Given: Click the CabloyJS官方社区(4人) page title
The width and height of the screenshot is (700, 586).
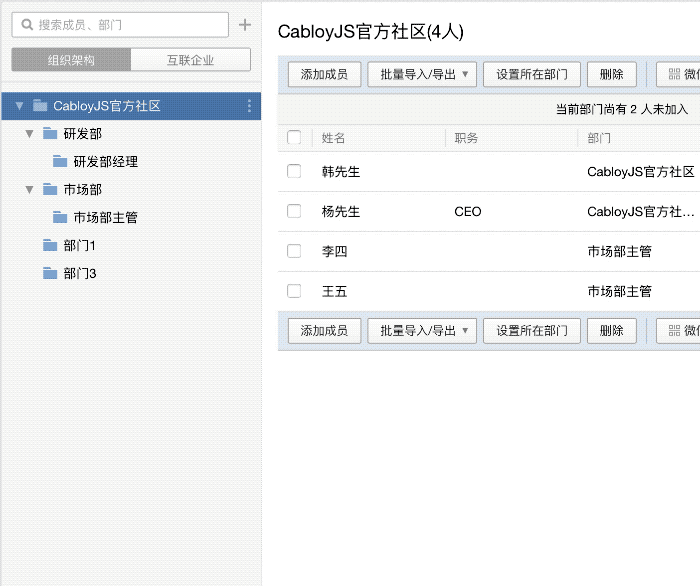Looking at the screenshot, I should 371,32.
